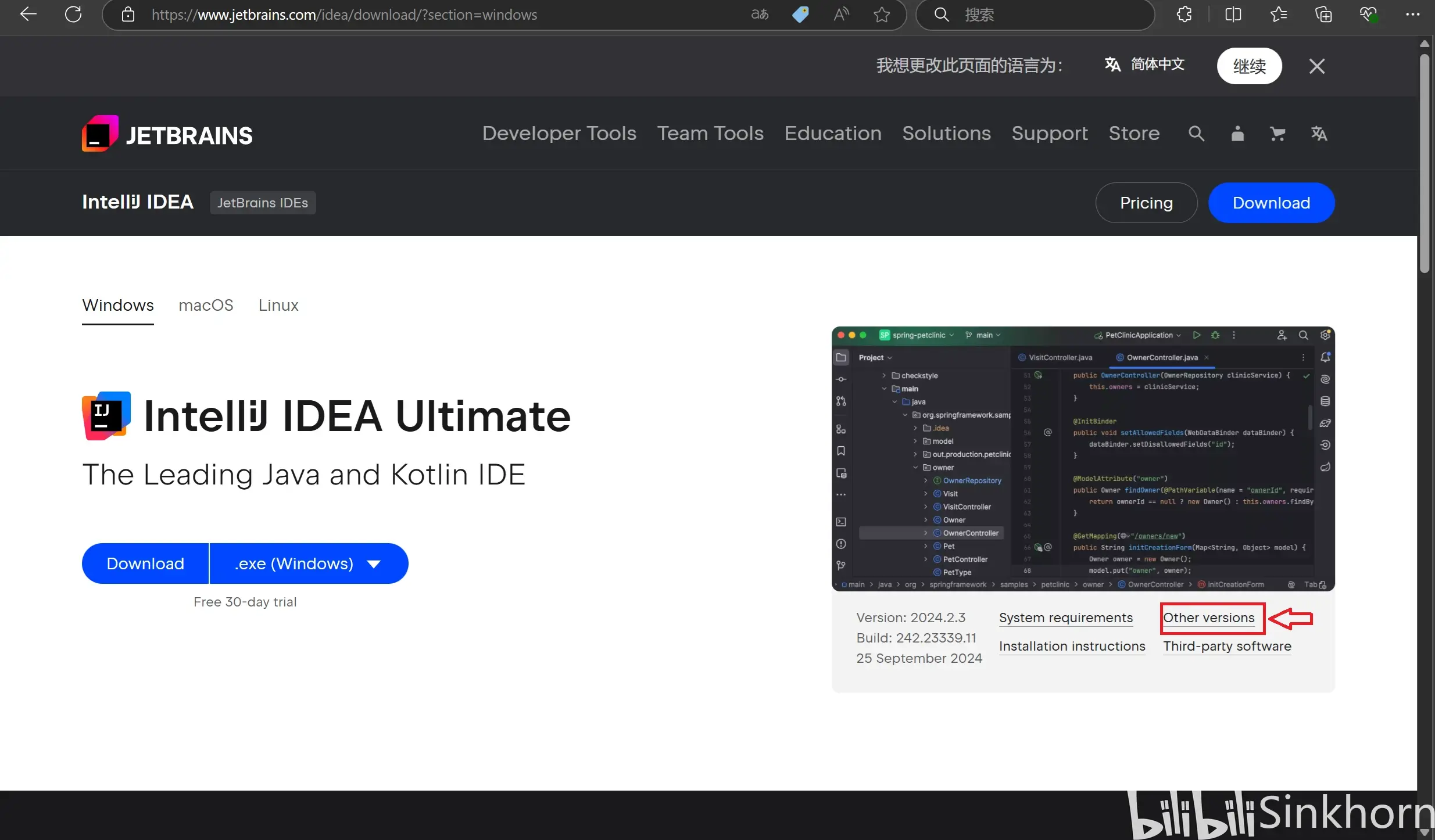This screenshot has width=1435, height=840.
Task: Close the language change banner
Action: coord(1317,66)
